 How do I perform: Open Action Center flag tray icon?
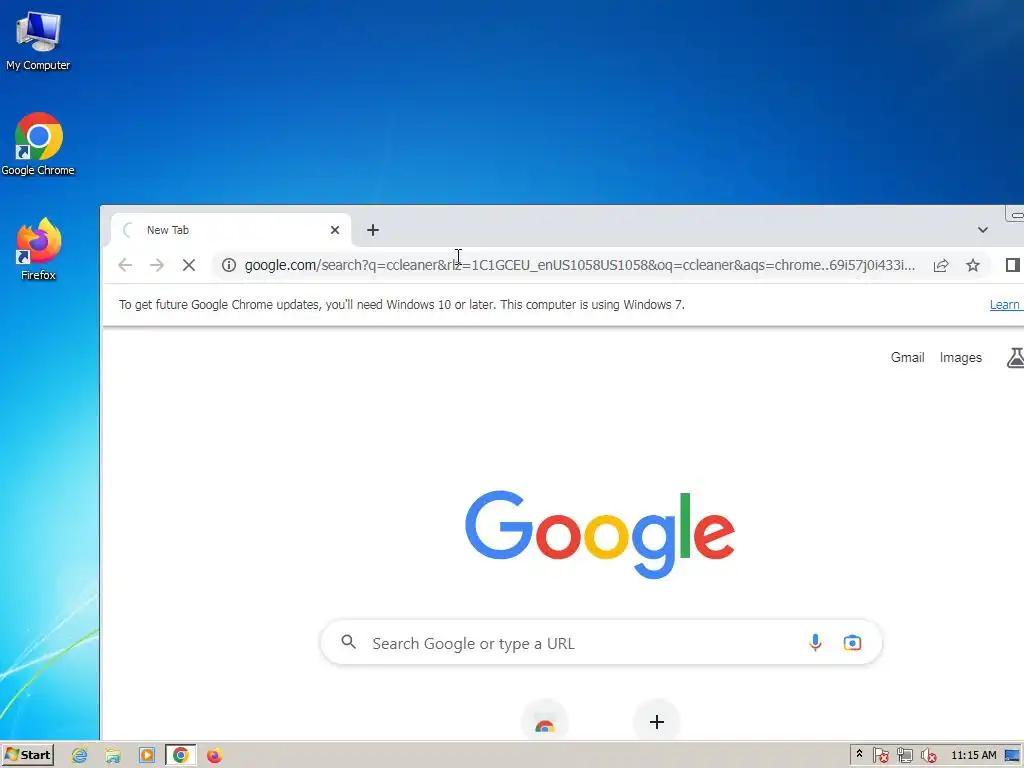(x=880, y=756)
